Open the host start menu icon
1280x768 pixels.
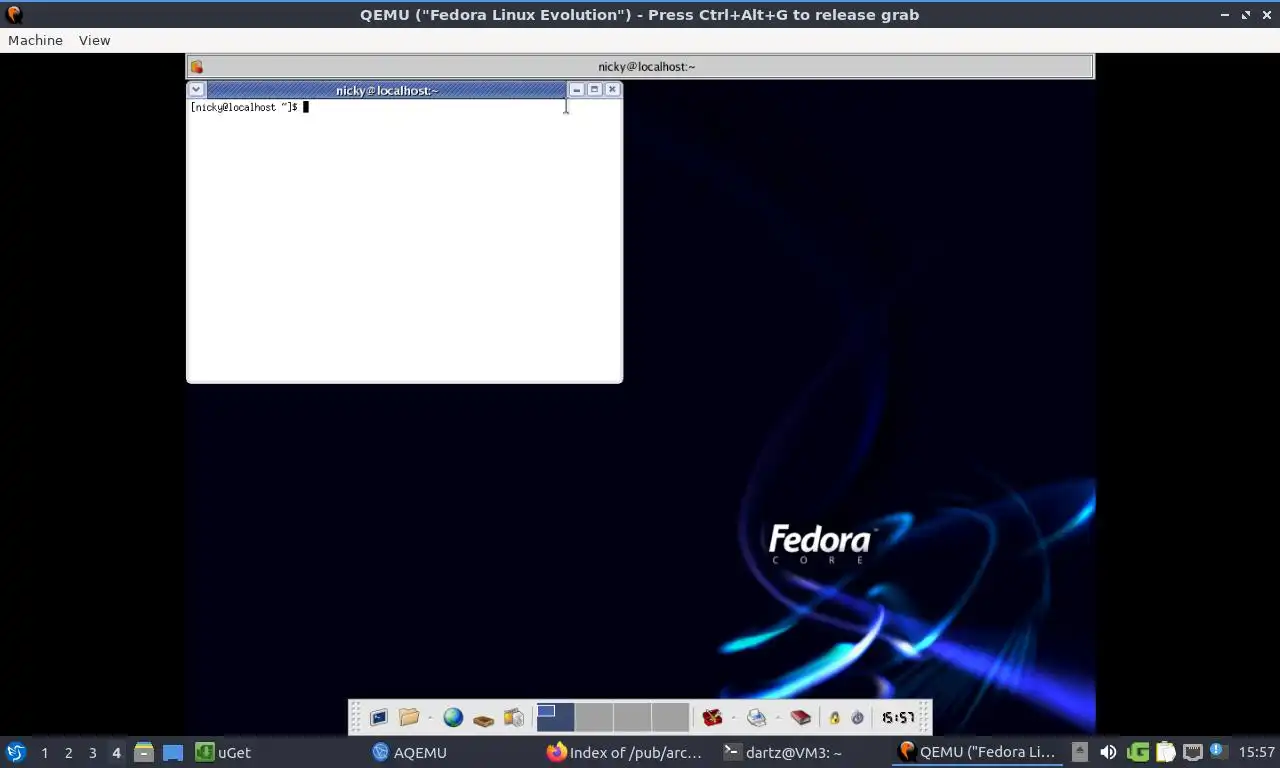15,752
